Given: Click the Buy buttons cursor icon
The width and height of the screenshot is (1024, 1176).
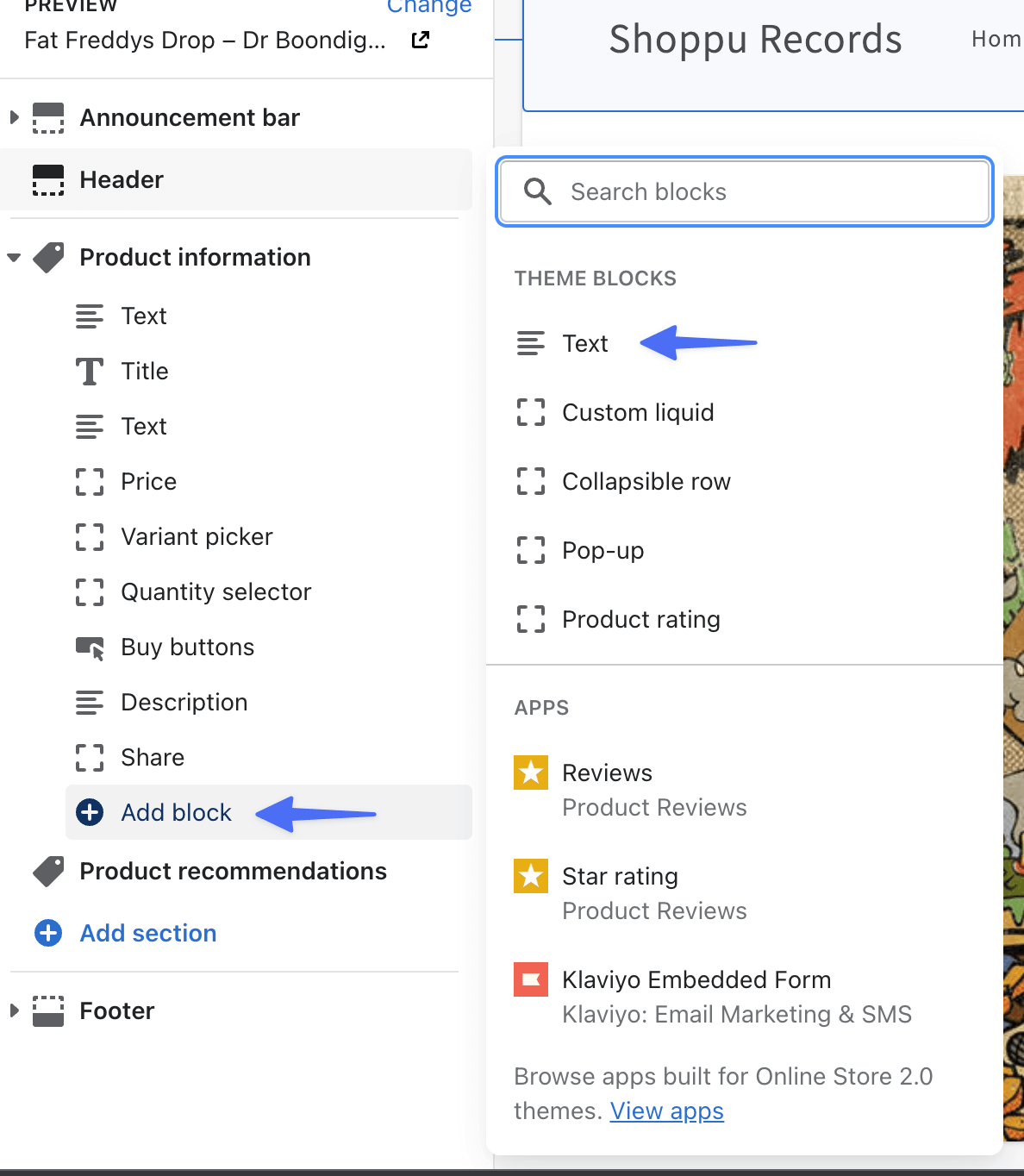Looking at the screenshot, I should coord(90,647).
